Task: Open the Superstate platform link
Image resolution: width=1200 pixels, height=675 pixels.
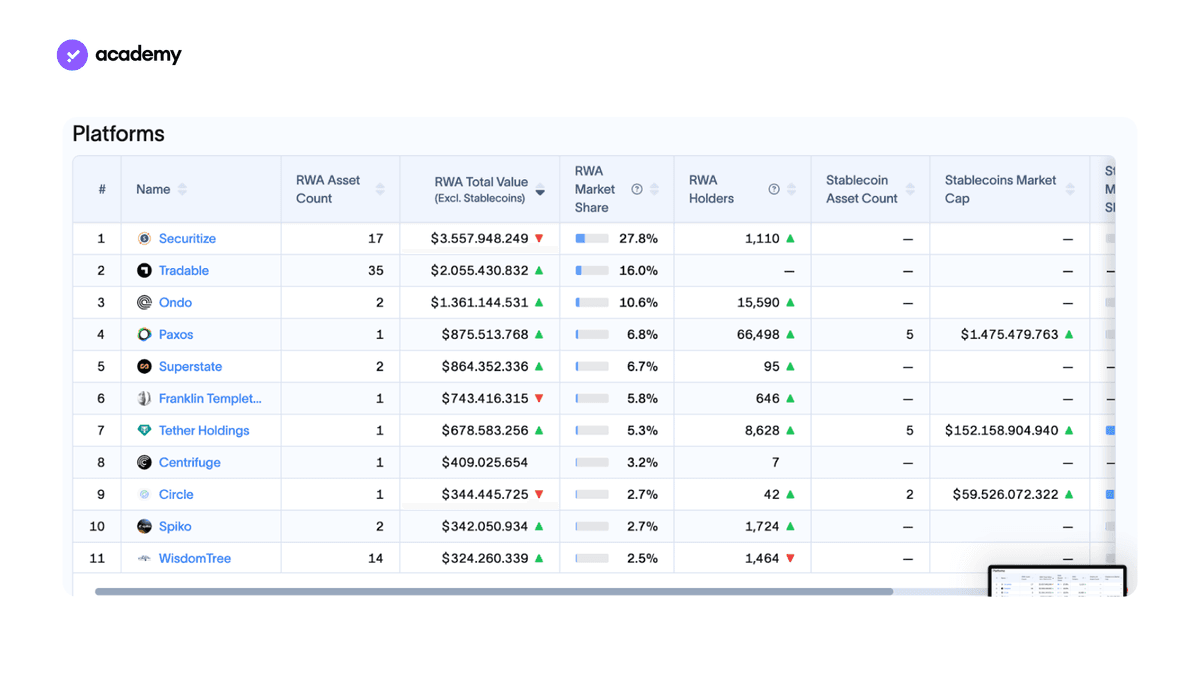Action: (x=191, y=366)
